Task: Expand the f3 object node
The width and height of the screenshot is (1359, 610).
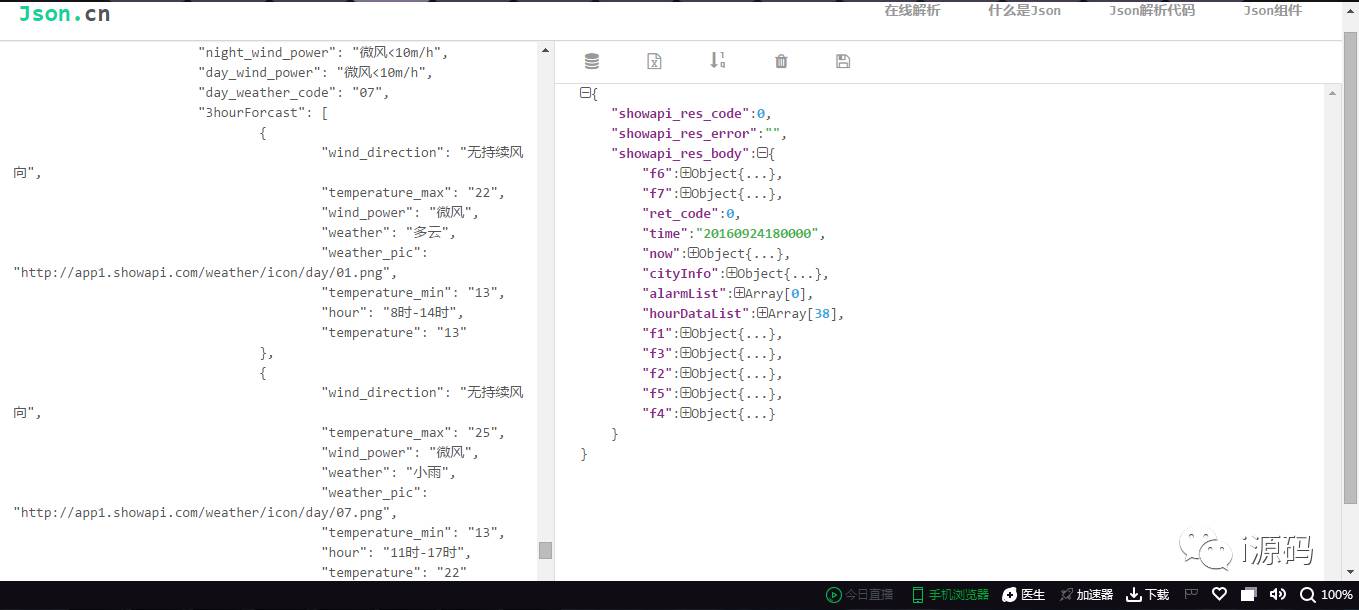Action: coord(686,353)
